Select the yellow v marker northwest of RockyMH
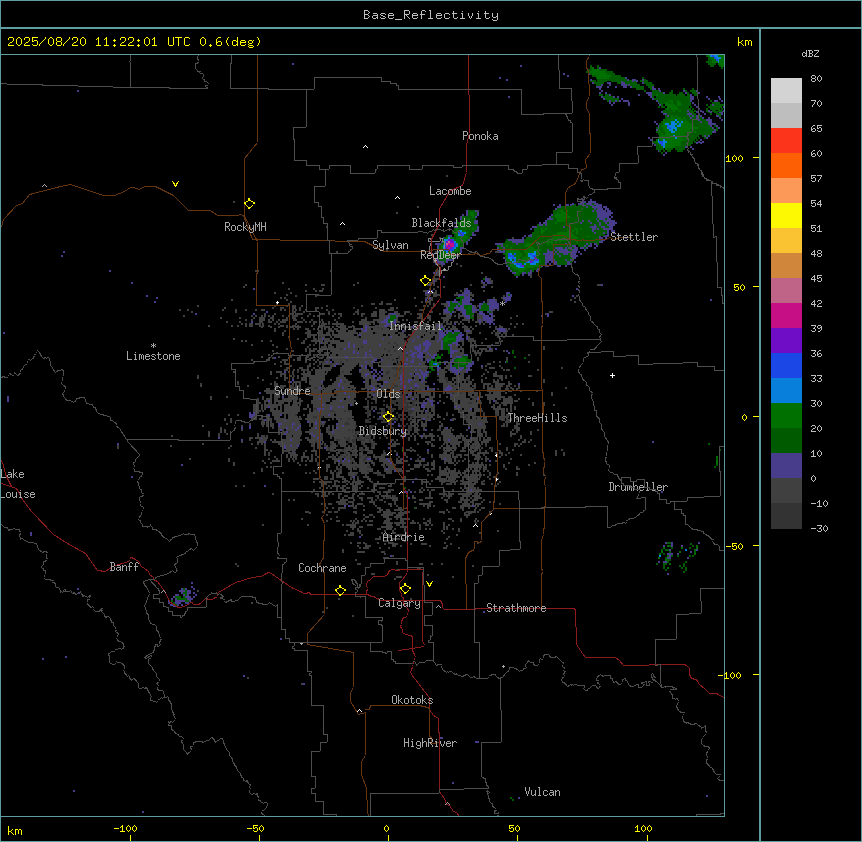Image resolution: width=862 pixels, height=842 pixels. [175, 184]
